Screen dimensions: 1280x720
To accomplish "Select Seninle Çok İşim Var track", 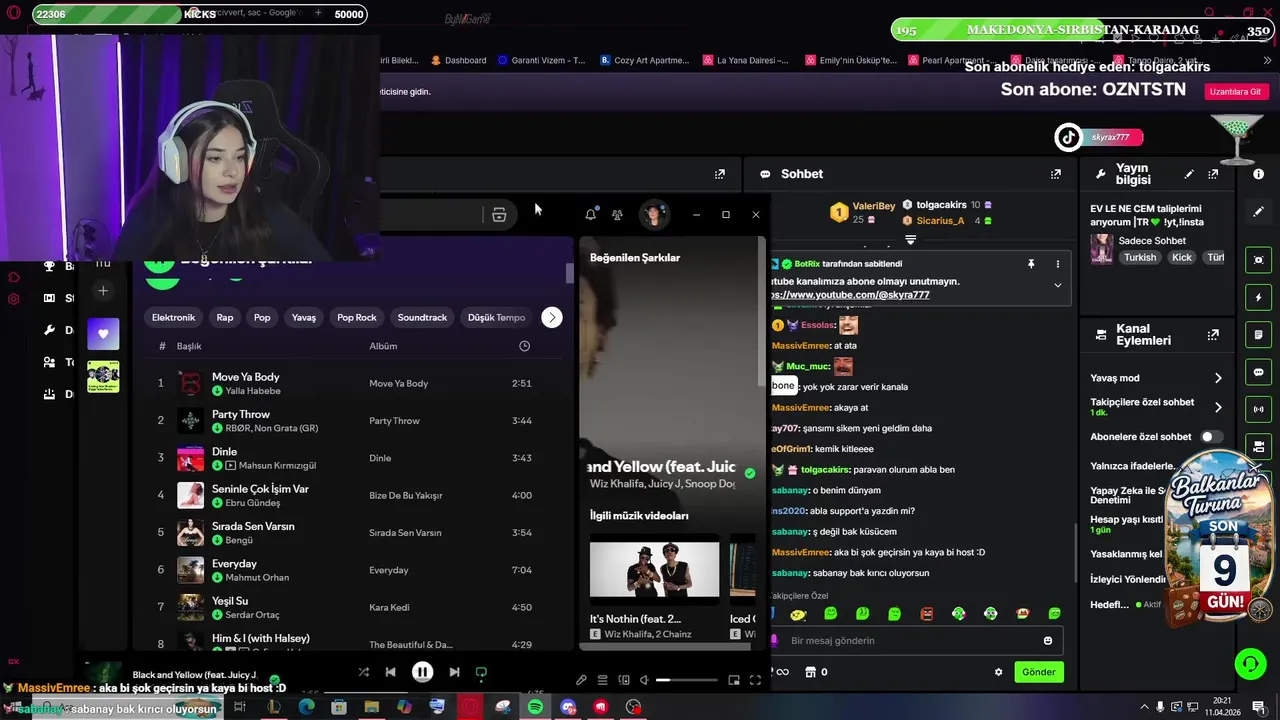I will tap(350, 494).
